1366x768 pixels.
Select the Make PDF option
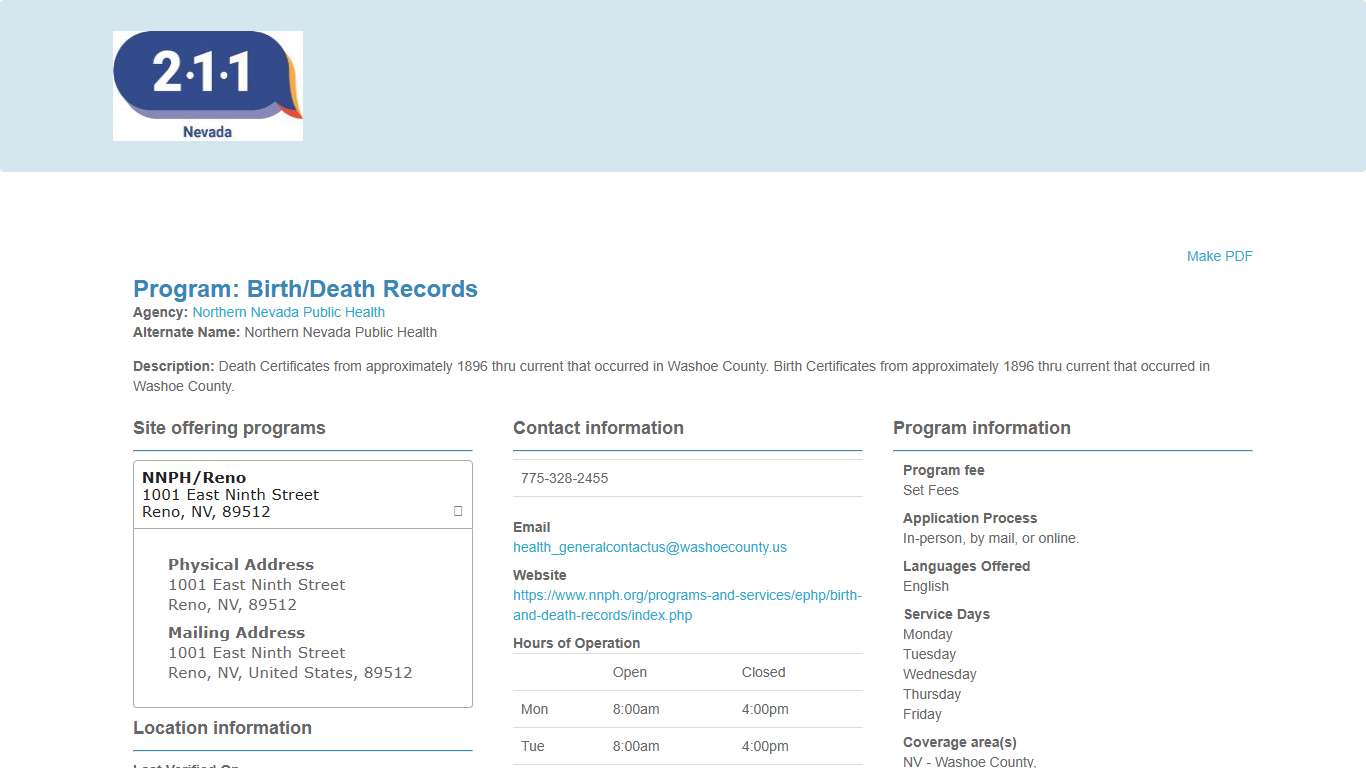pyautogui.click(x=1219, y=256)
